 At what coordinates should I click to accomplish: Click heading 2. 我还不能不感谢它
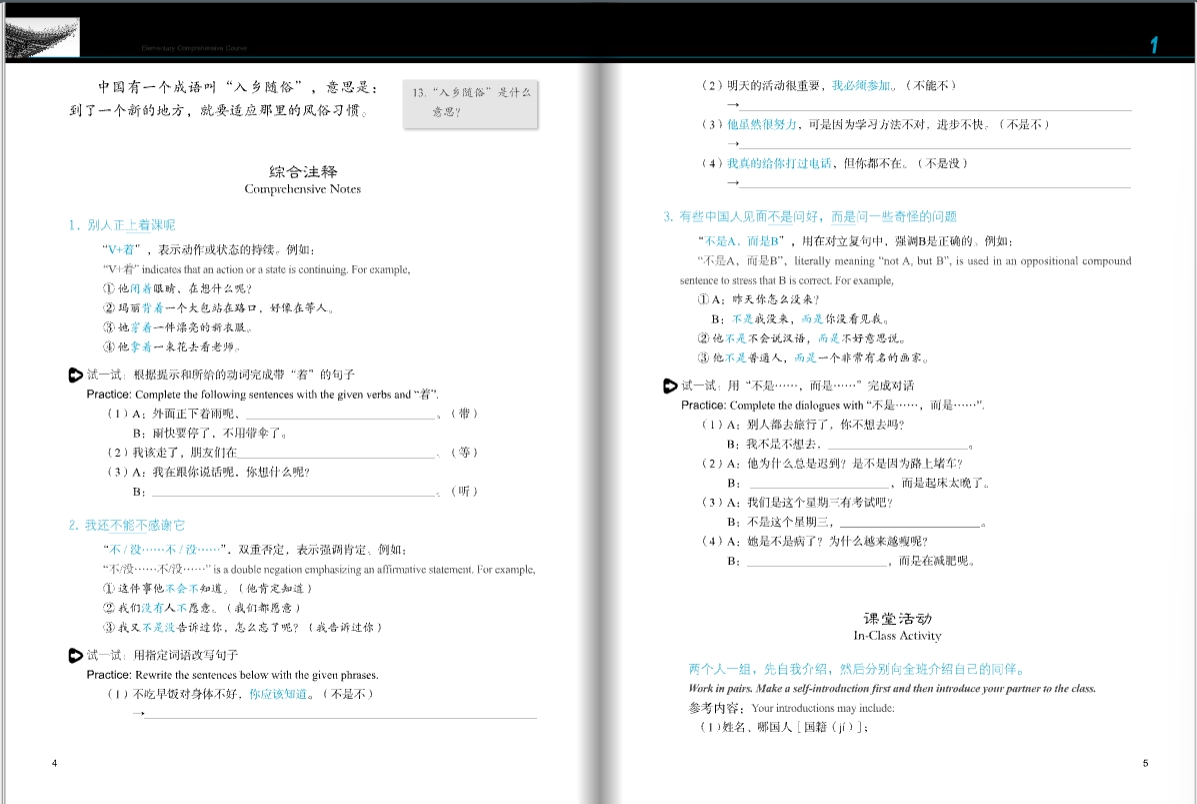click(x=126, y=525)
